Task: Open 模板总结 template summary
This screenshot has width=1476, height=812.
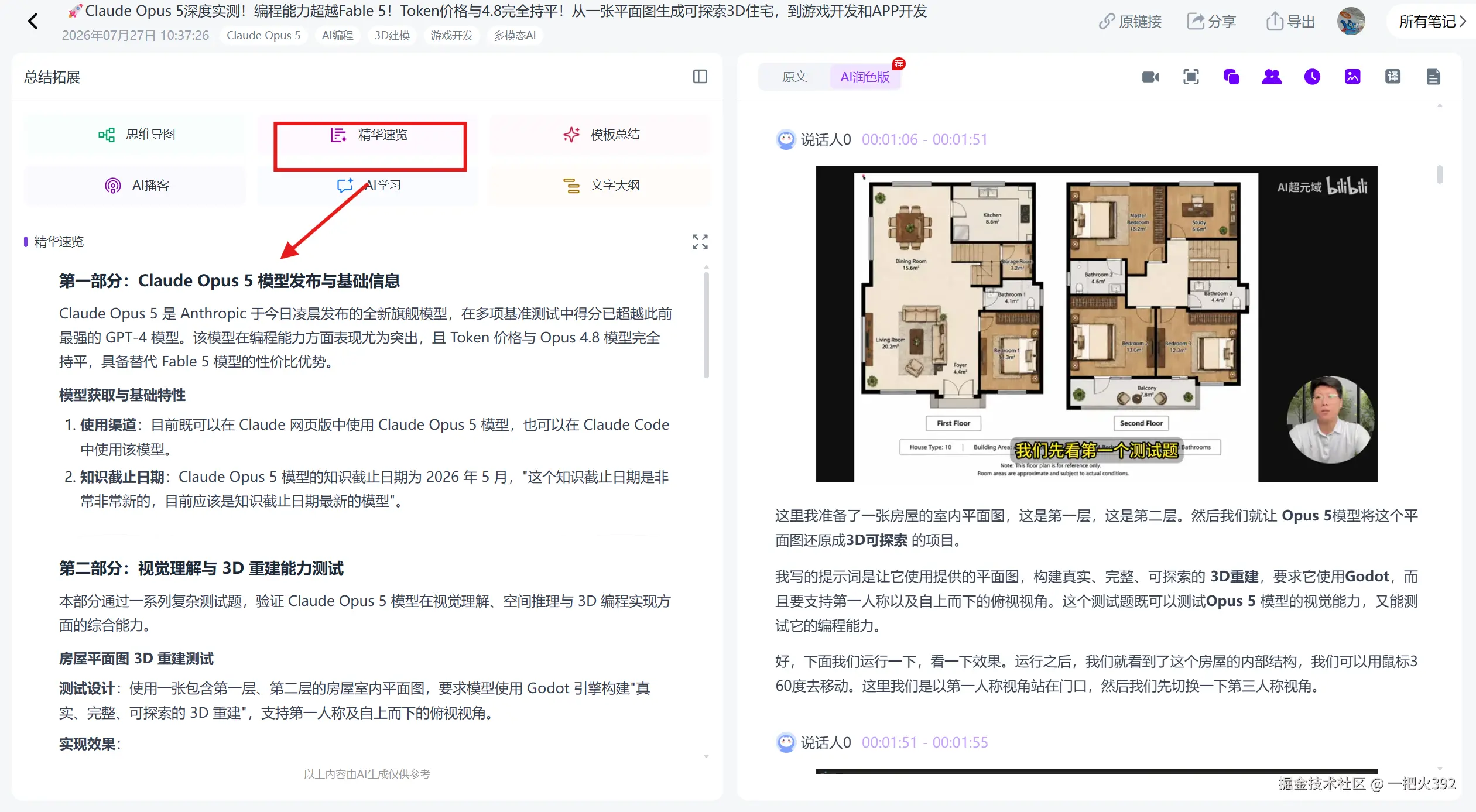Action: (x=601, y=135)
